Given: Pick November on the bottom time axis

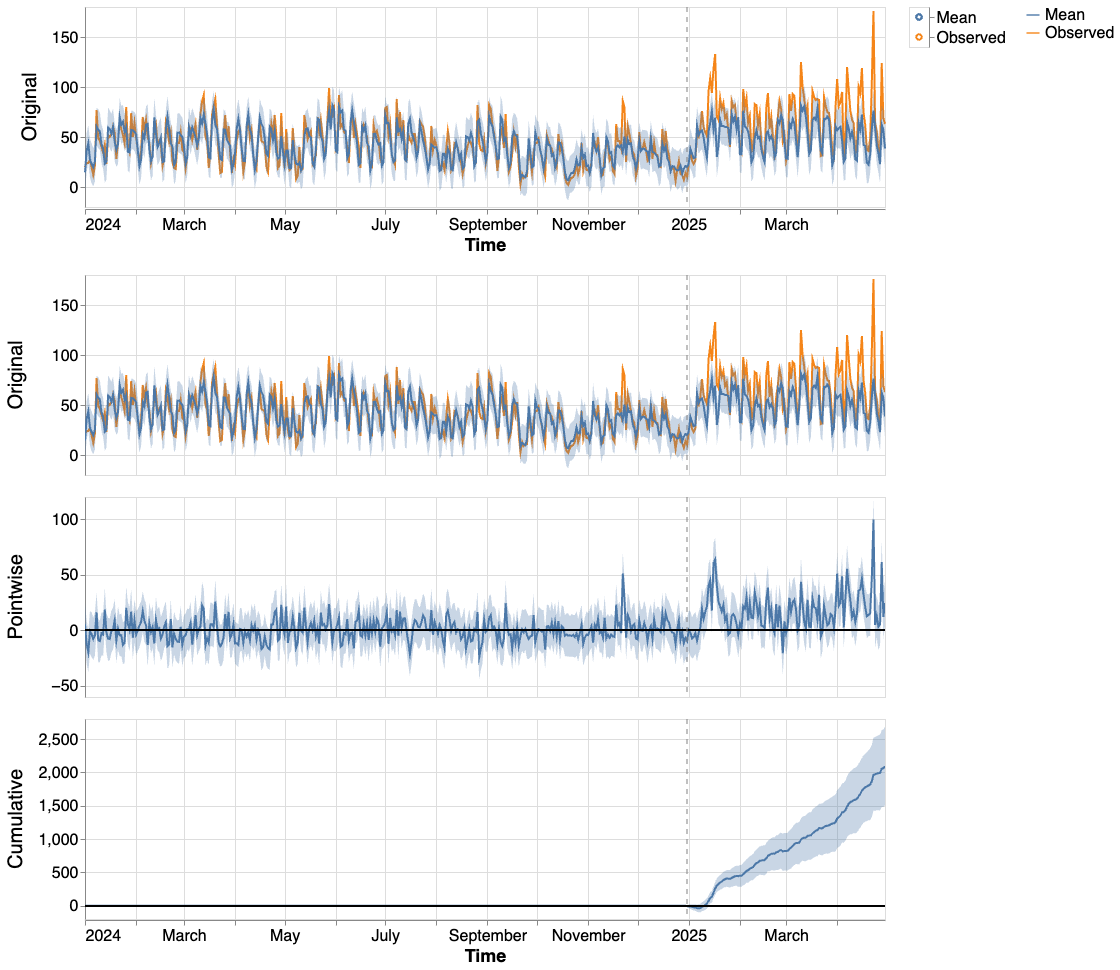Looking at the screenshot, I should point(588,936).
